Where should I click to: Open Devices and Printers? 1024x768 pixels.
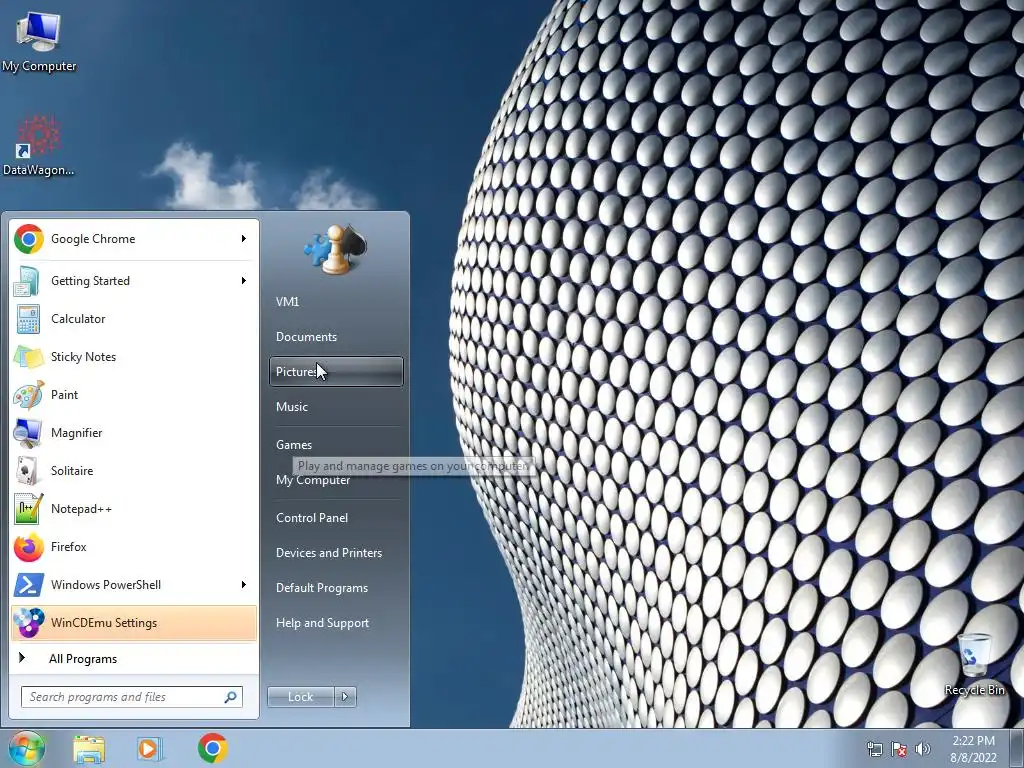point(336,553)
